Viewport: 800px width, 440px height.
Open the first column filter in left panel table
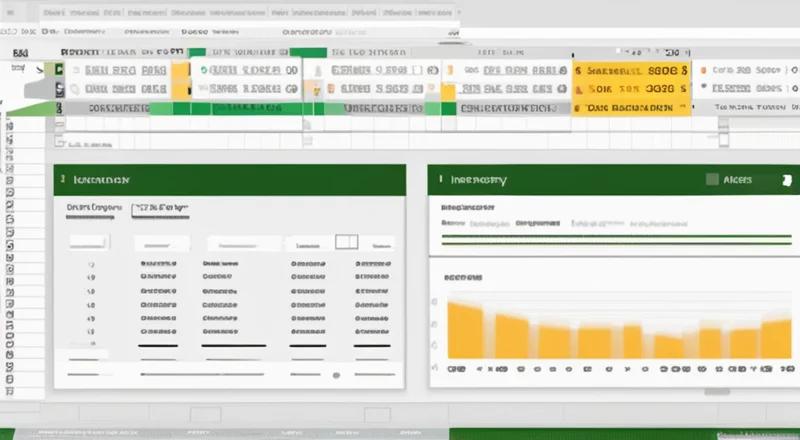point(87,242)
